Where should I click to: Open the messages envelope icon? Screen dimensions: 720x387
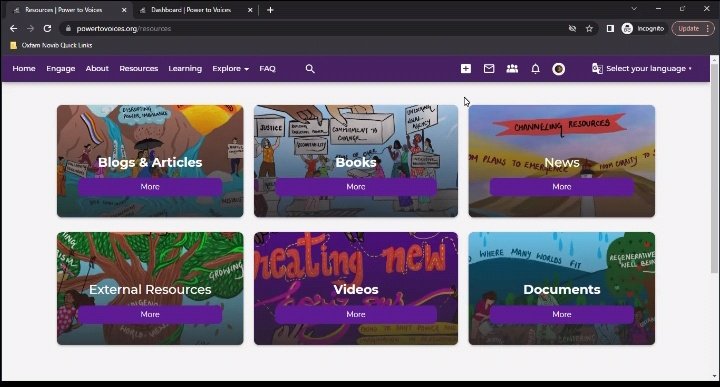[489, 69]
